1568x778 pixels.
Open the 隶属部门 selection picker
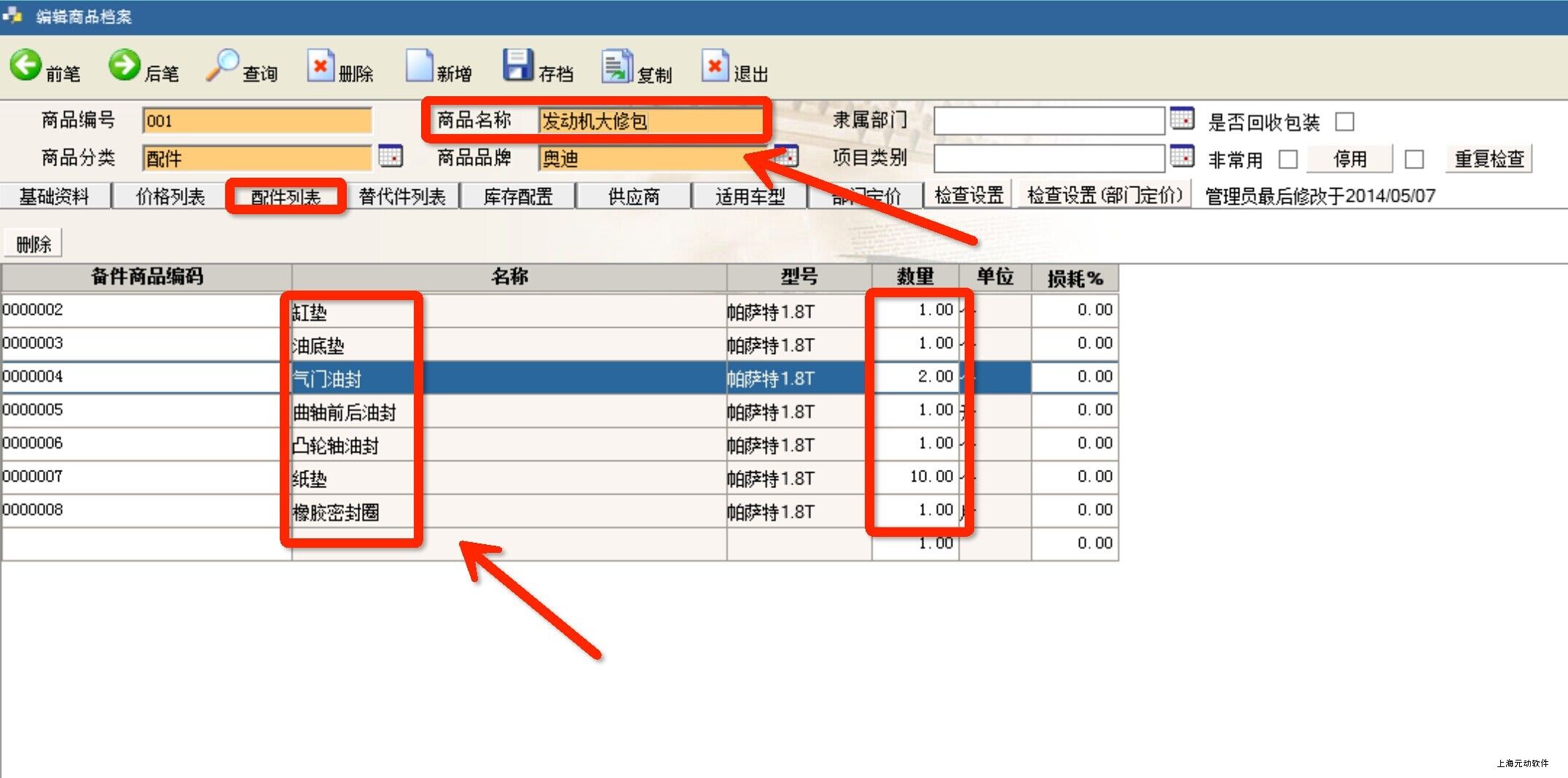point(1181,119)
